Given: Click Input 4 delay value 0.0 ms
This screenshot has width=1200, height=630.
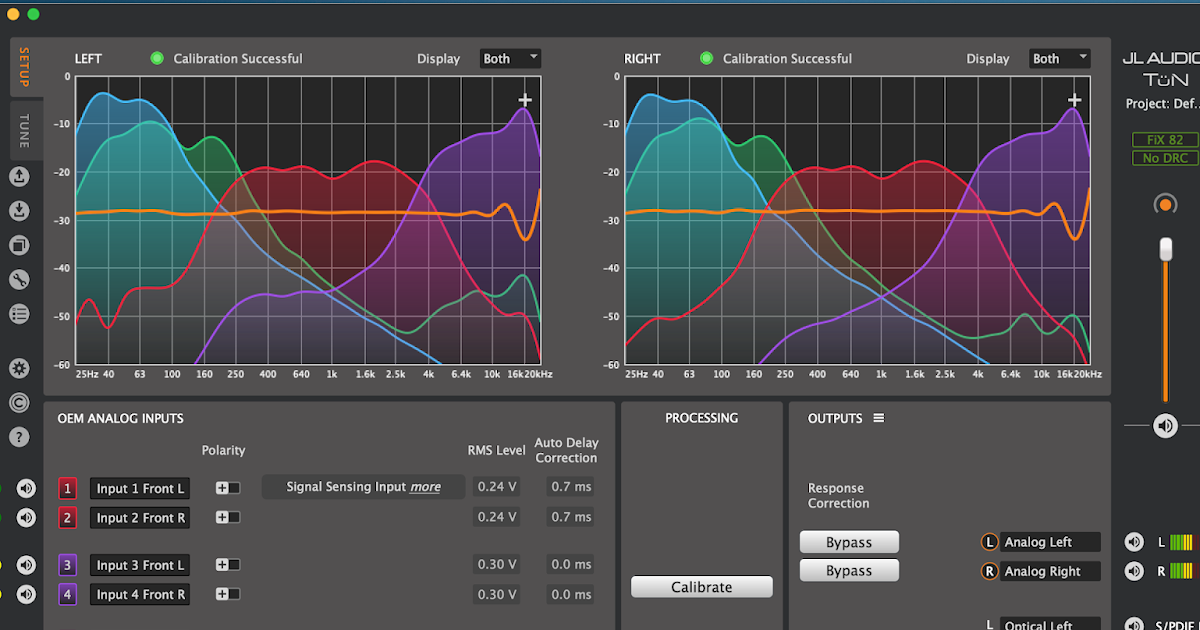Looking at the screenshot, I should (571, 594).
